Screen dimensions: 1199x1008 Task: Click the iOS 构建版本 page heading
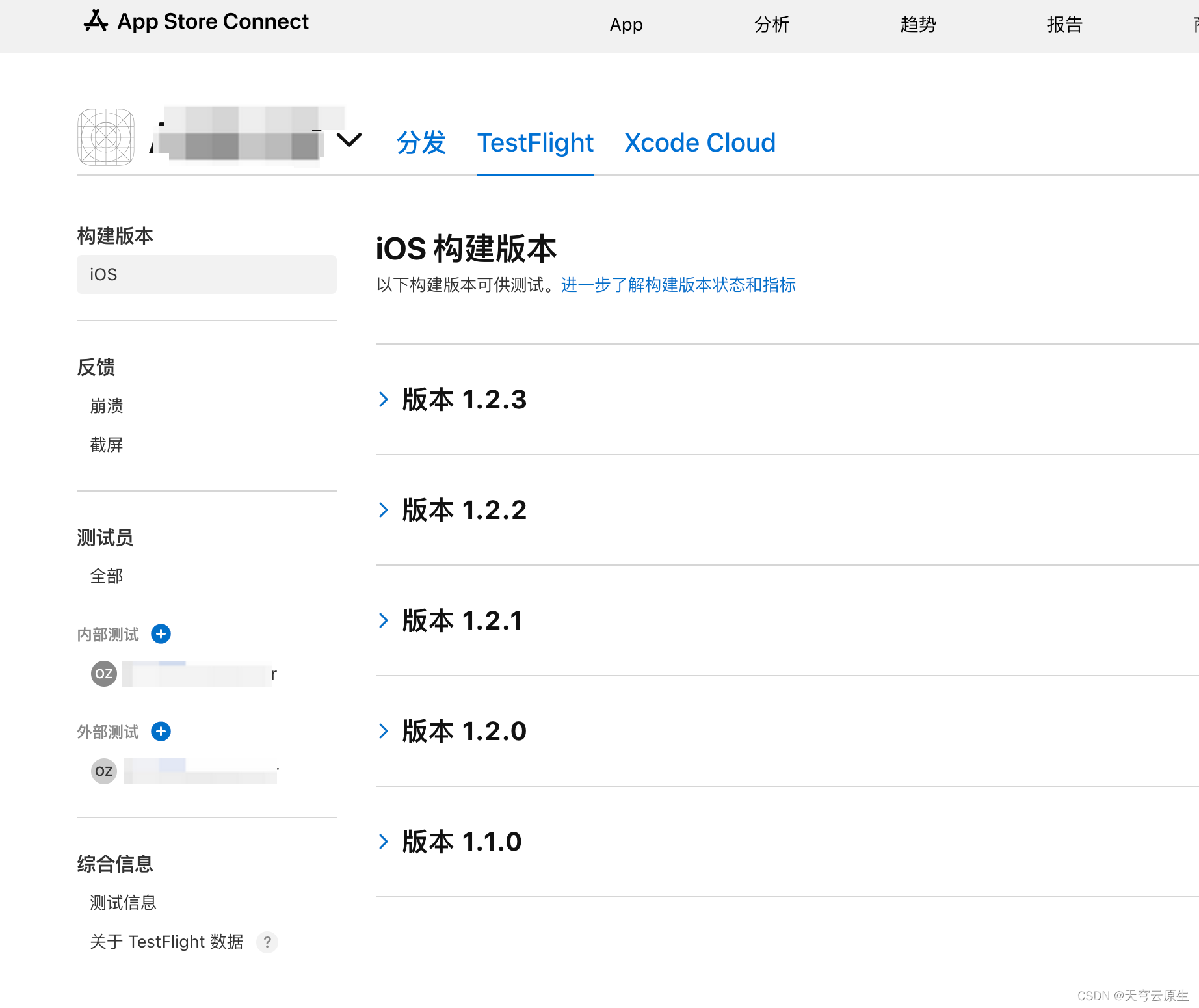coord(466,249)
